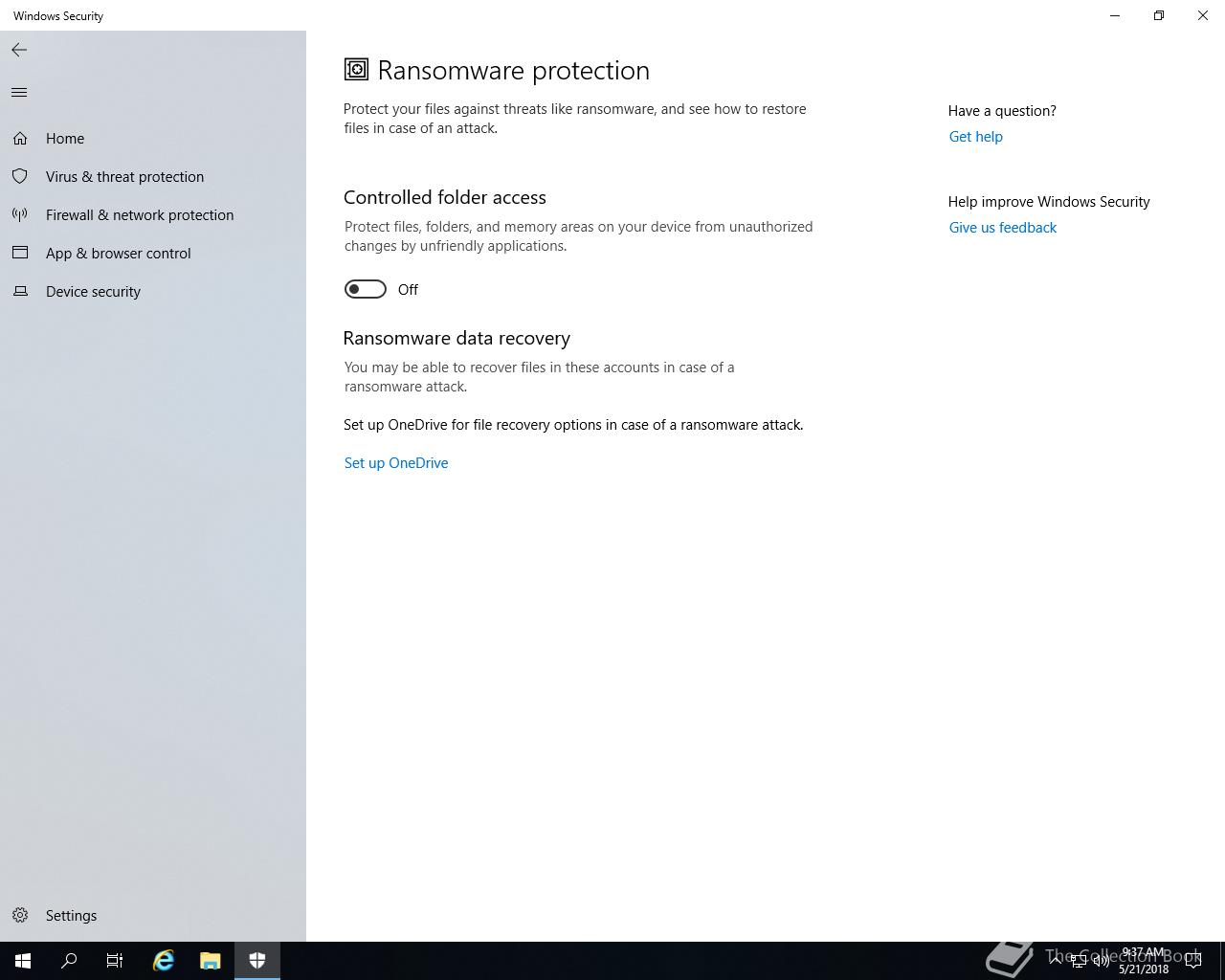The image size is (1225, 980).
Task: Close the Windows Security window
Action: [1203, 15]
